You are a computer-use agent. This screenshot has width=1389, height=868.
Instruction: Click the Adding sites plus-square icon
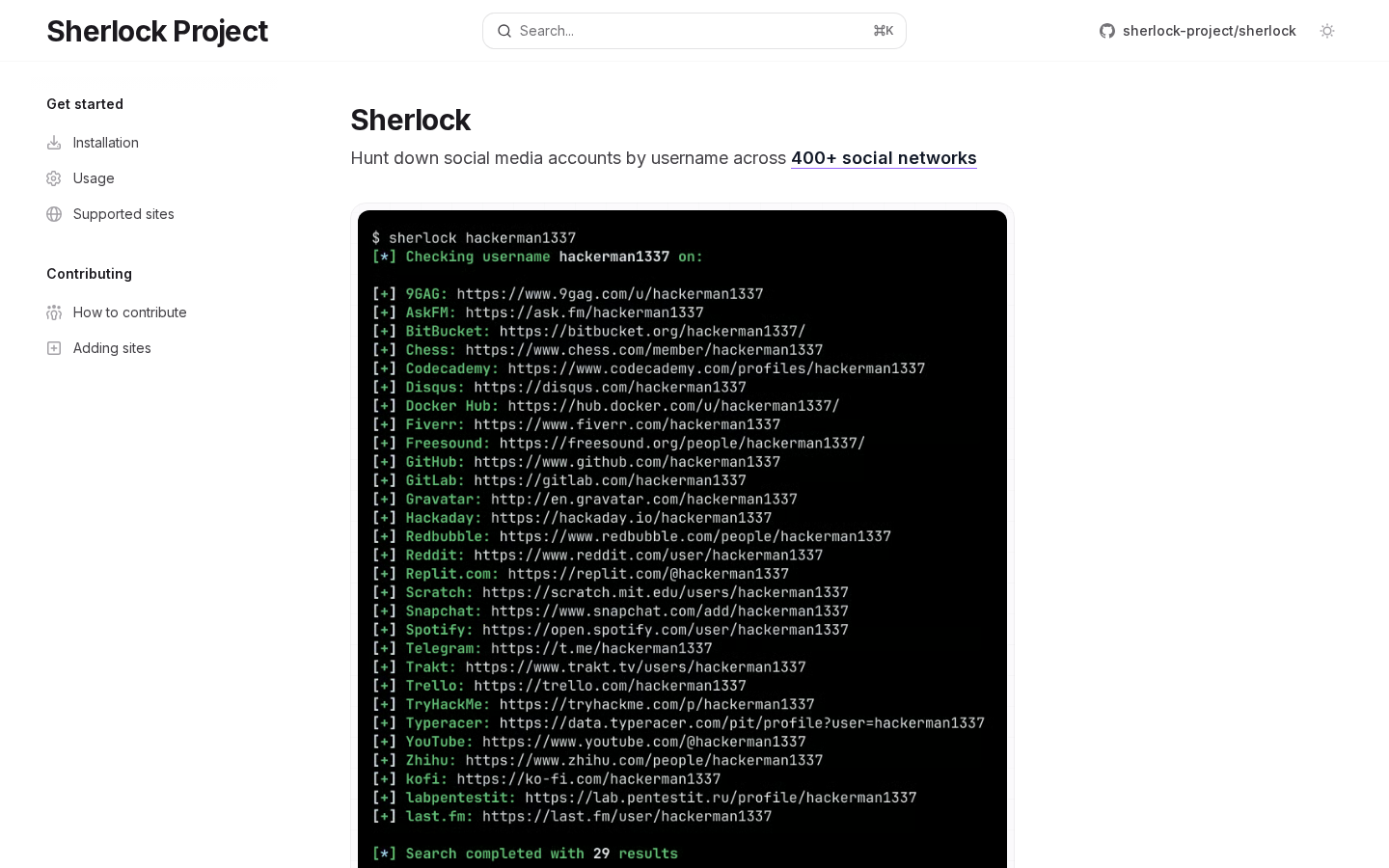pos(54,348)
